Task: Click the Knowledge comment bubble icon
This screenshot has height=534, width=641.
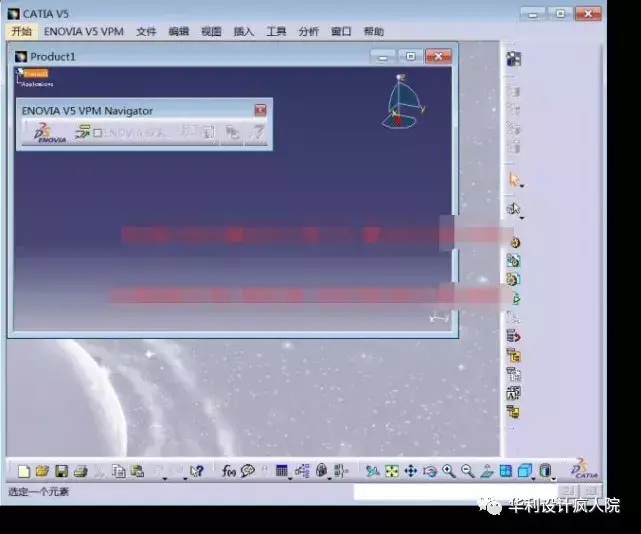Action: coord(248,471)
